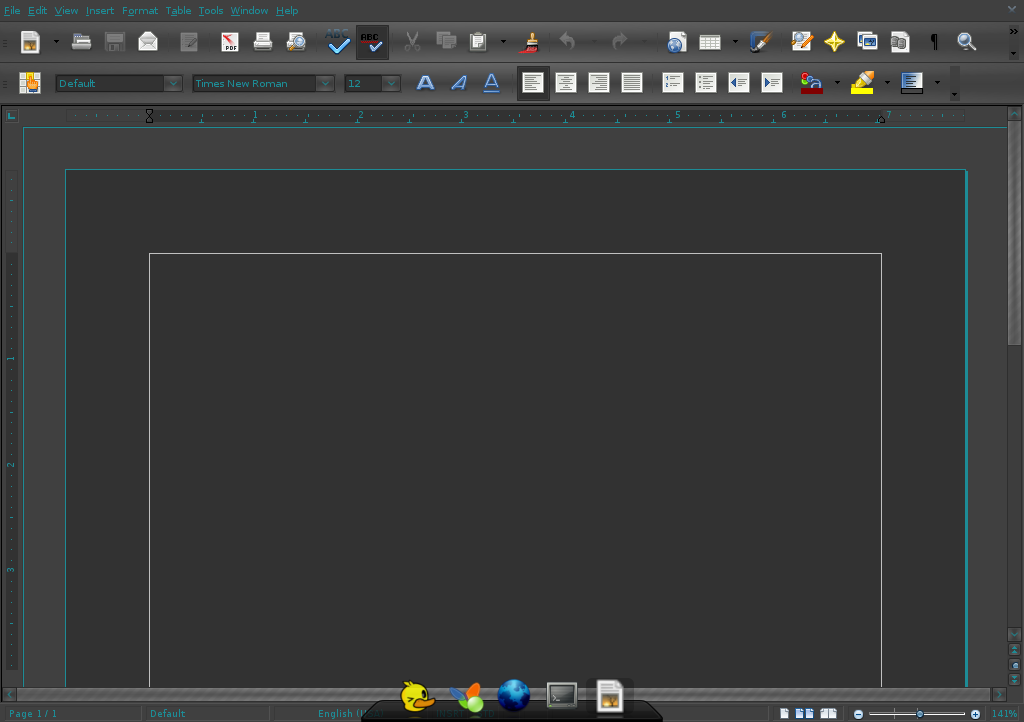
Task: Select the Clone Formatting paintbrush
Action: [531, 42]
